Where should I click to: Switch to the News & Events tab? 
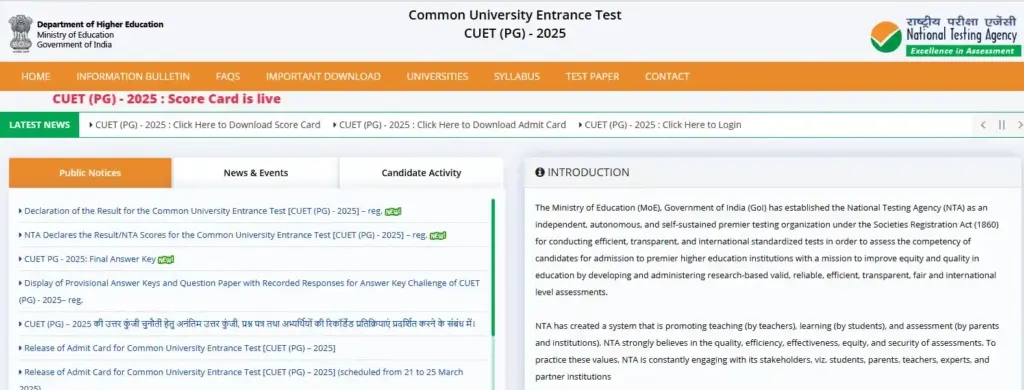pyautogui.click(x=255, y=173)
